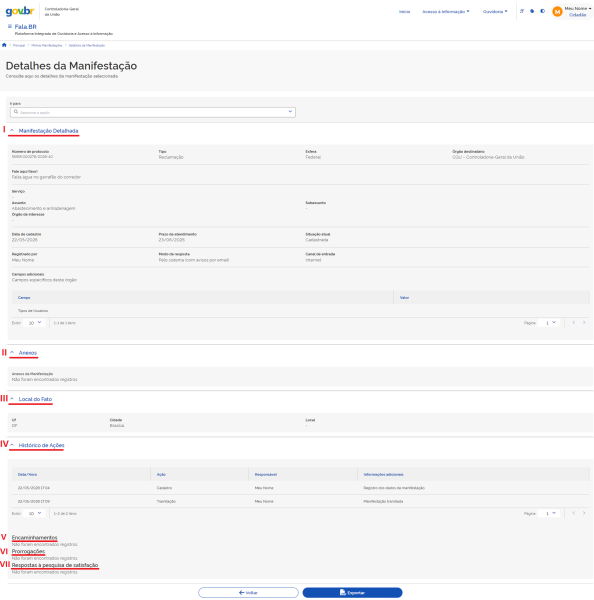Open the Ouvidoria menu
Screen dimensions: 594x600
click(x=495, y=11)
